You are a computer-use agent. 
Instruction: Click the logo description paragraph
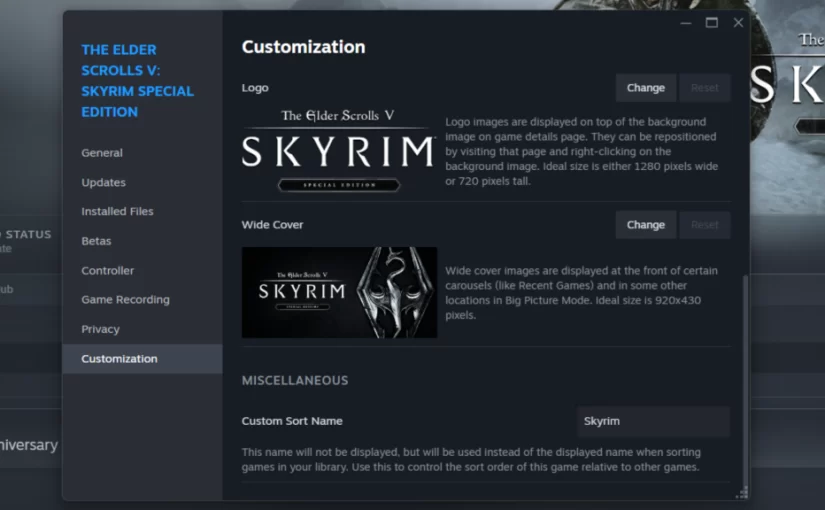pos(581,152)
